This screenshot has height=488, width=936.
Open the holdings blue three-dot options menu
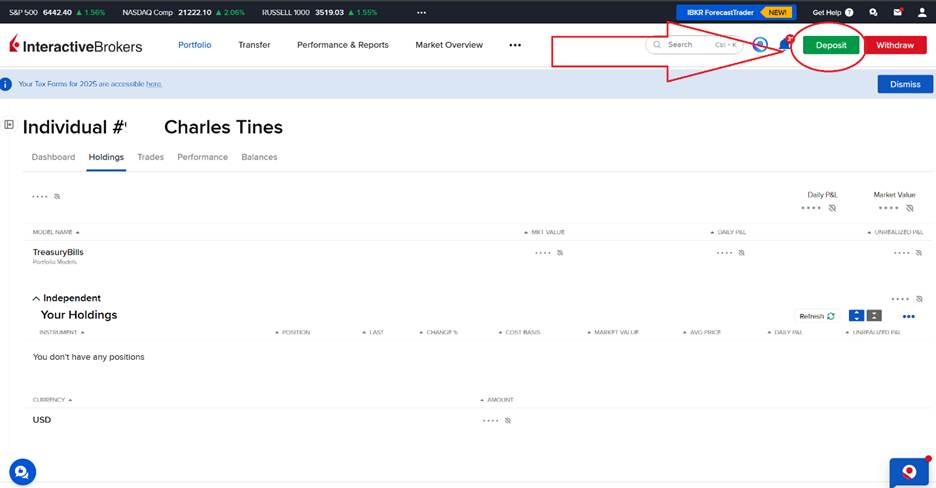[908, 316]
